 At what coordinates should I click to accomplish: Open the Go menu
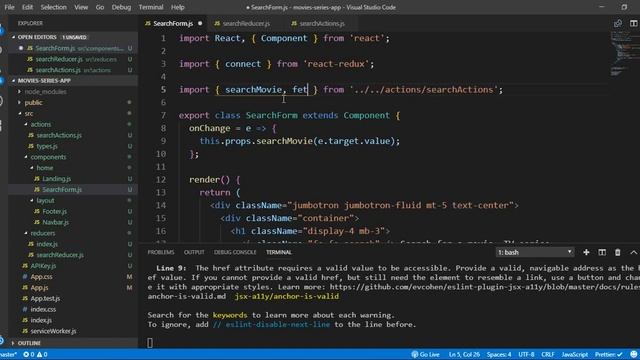(100, 7)
